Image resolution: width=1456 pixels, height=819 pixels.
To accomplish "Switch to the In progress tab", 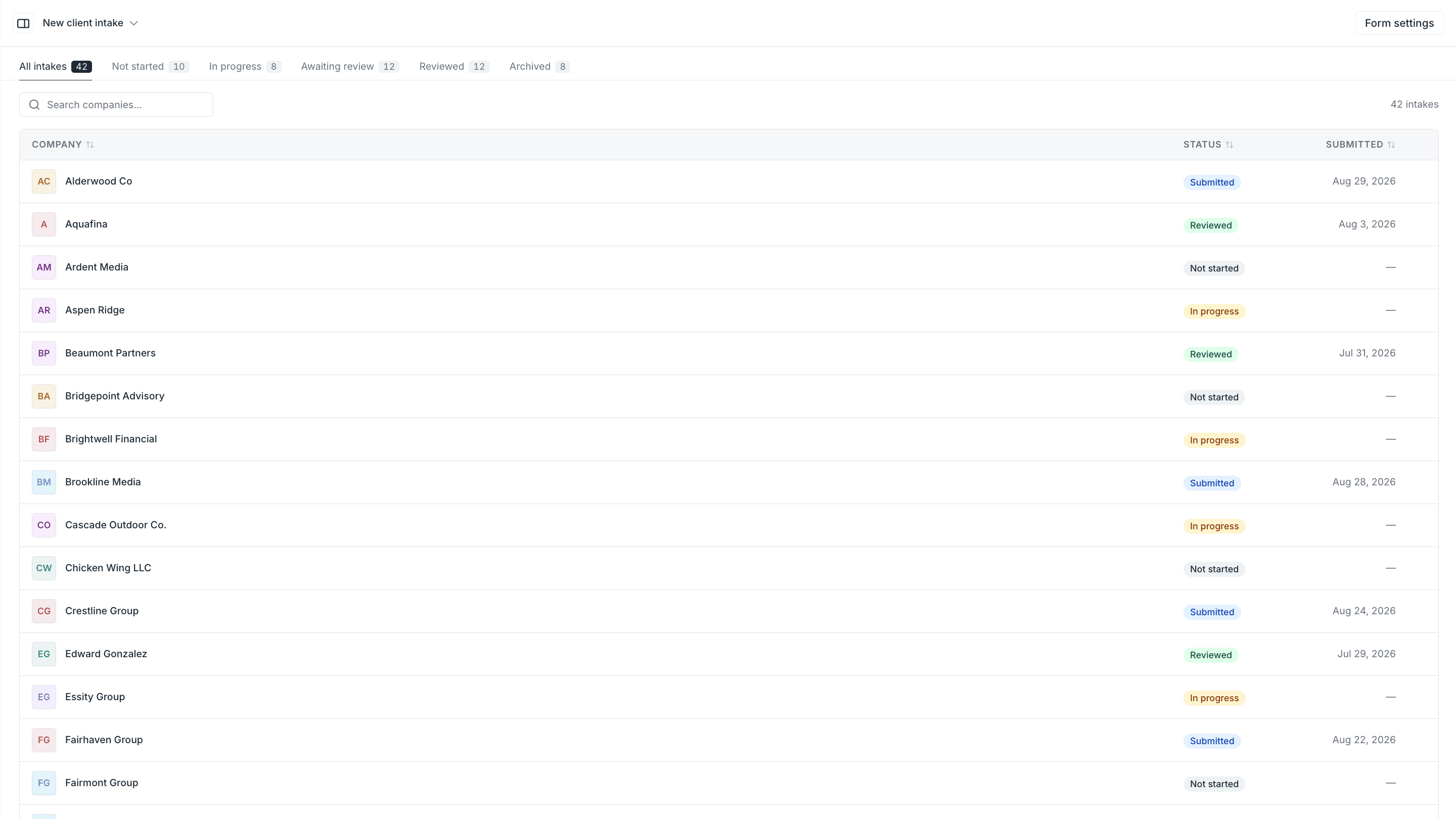I will 245,66.
